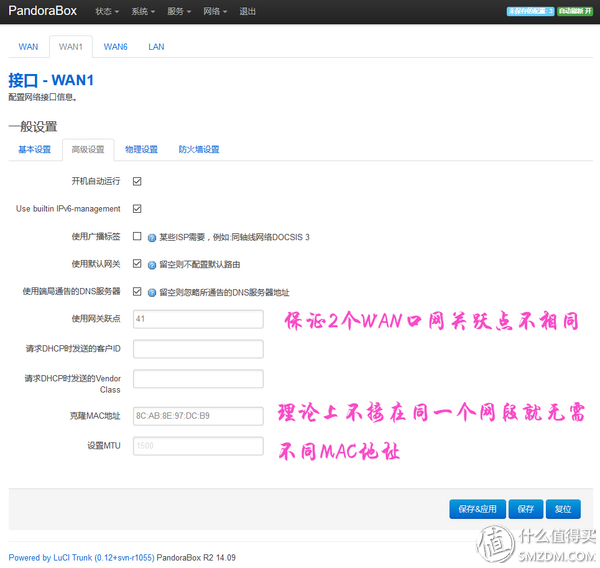Focus the 设置MTU input field
600x568 pixels.
point(198,446)
